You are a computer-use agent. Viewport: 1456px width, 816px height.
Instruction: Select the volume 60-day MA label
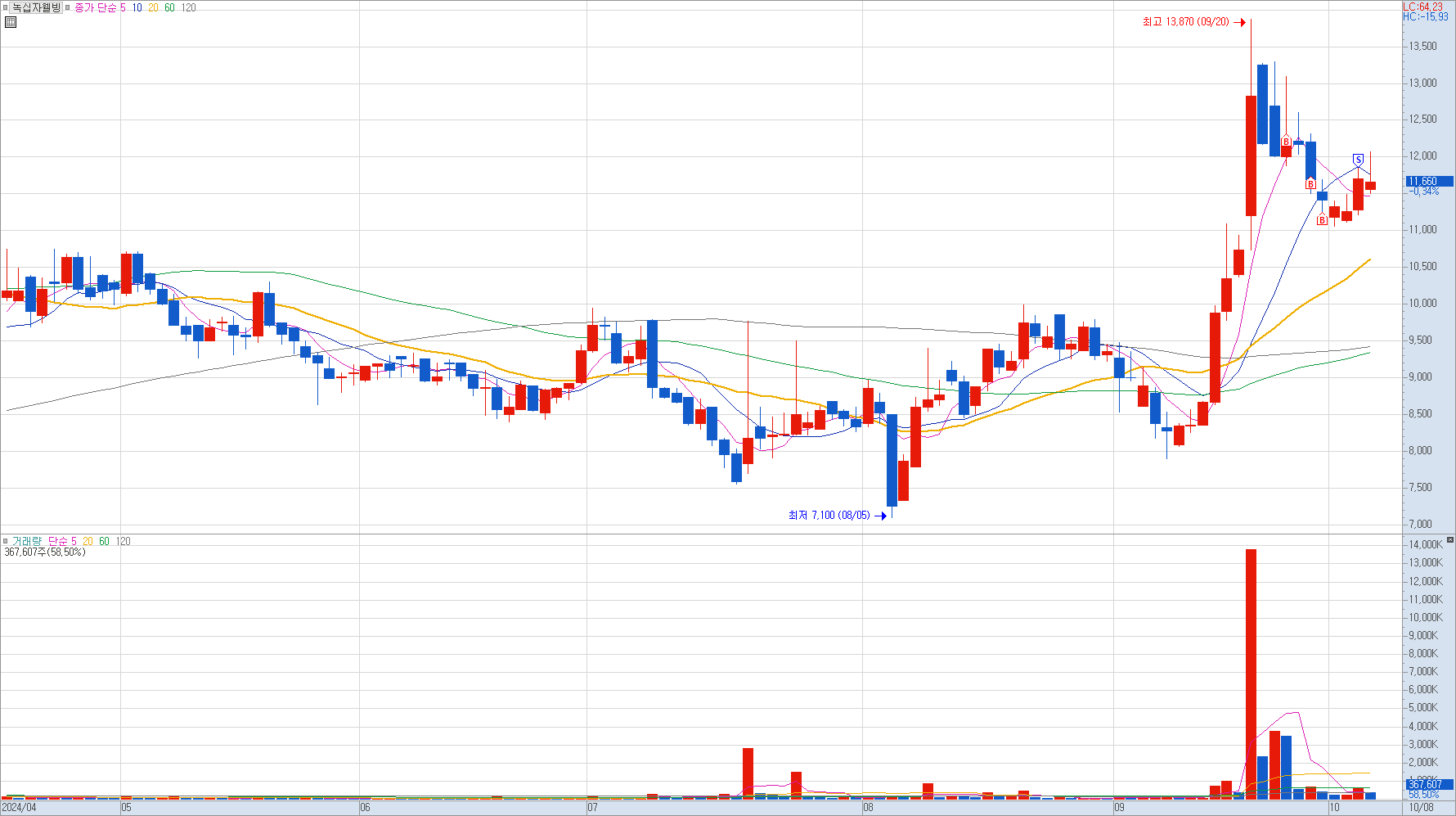104,541
